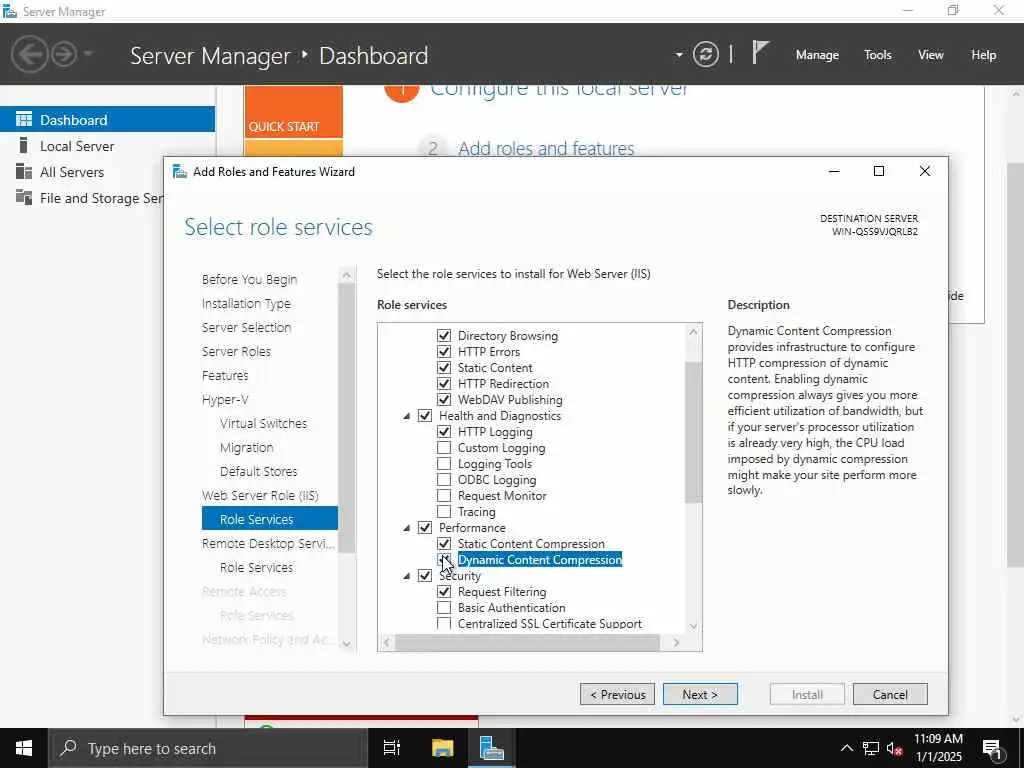
Task: Click the search magnifier in taskbar
Action: tap(68, 748)
